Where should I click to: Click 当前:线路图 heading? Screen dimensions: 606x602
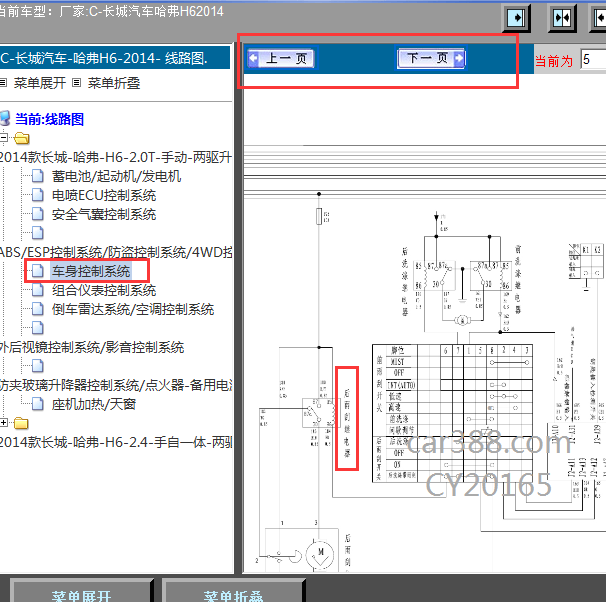click(49, 119)
